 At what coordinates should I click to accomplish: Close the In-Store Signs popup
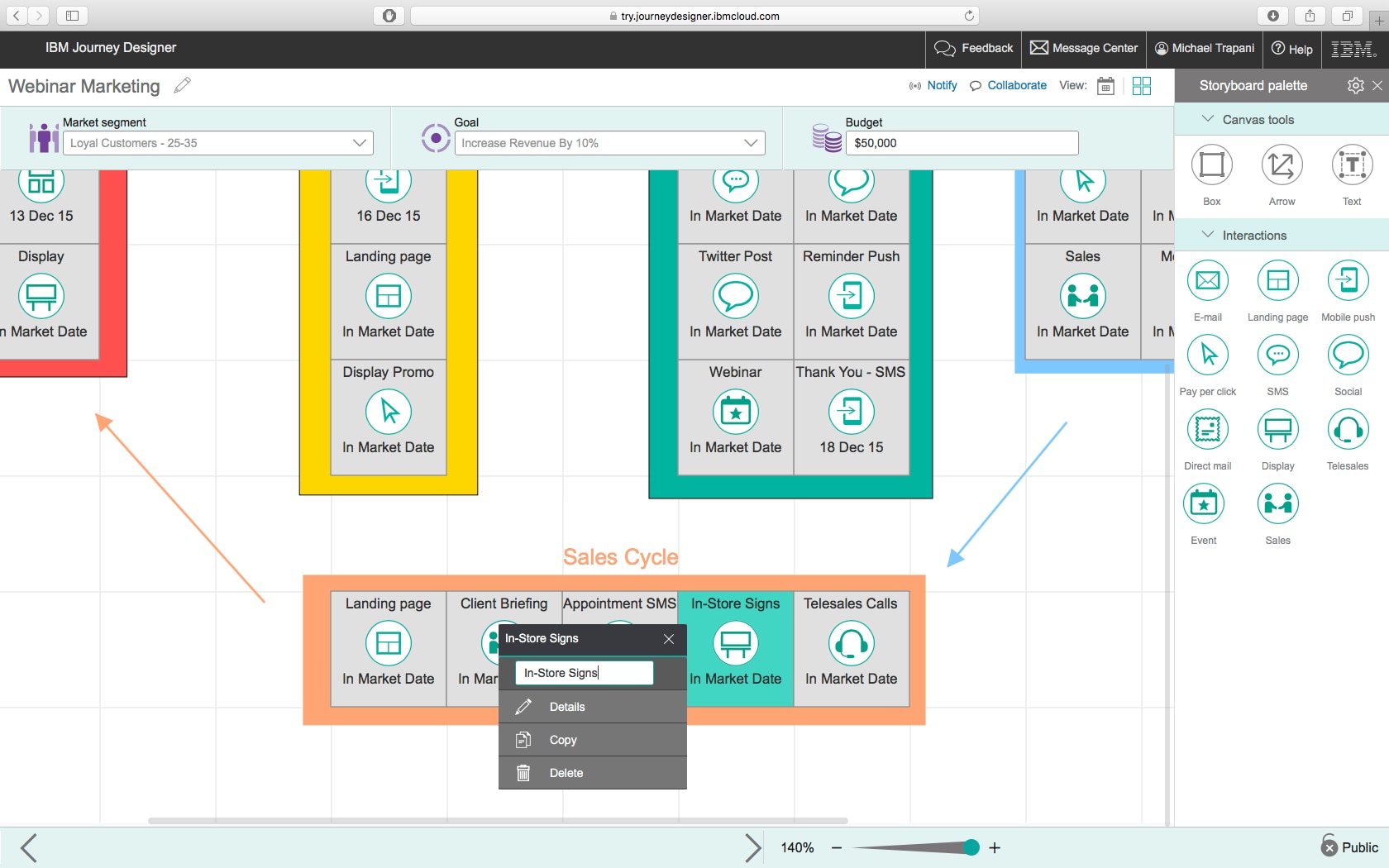coord(669,639)
